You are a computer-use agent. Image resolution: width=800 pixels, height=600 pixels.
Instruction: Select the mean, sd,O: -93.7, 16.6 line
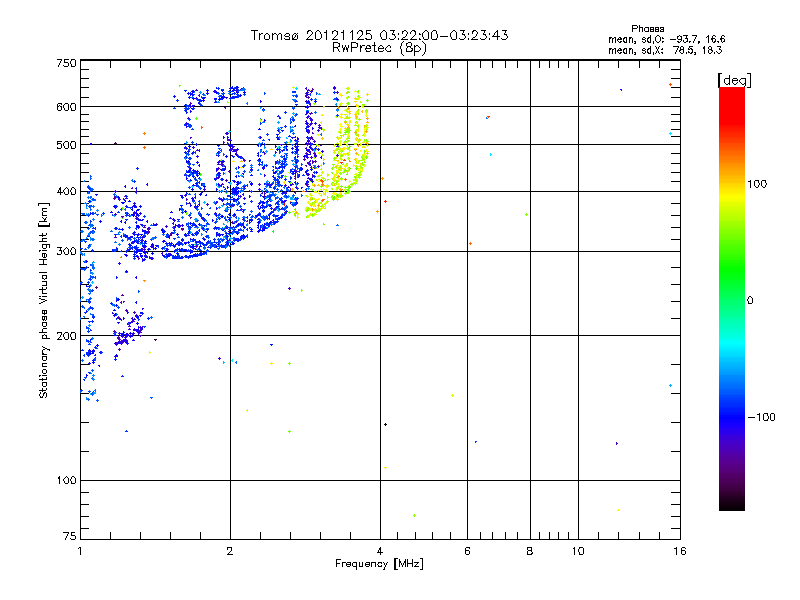pyautogui.click(x=666, y=39)
